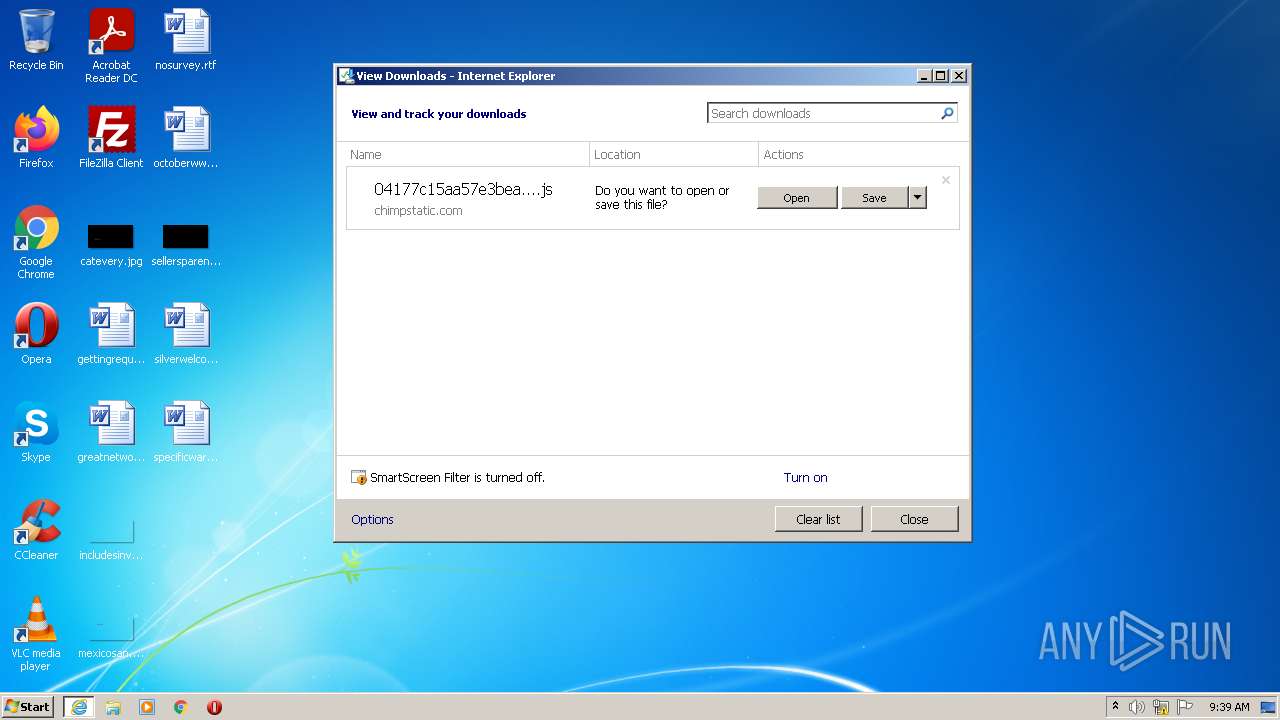Click the network tray icon

click(1161, 707)
